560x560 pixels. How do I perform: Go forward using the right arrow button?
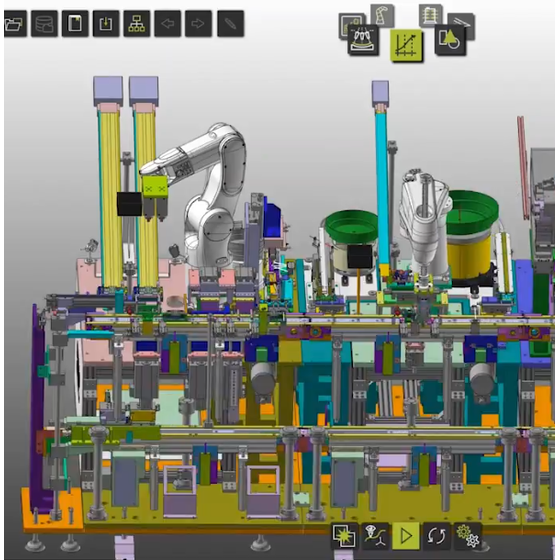tap(198, 24)
